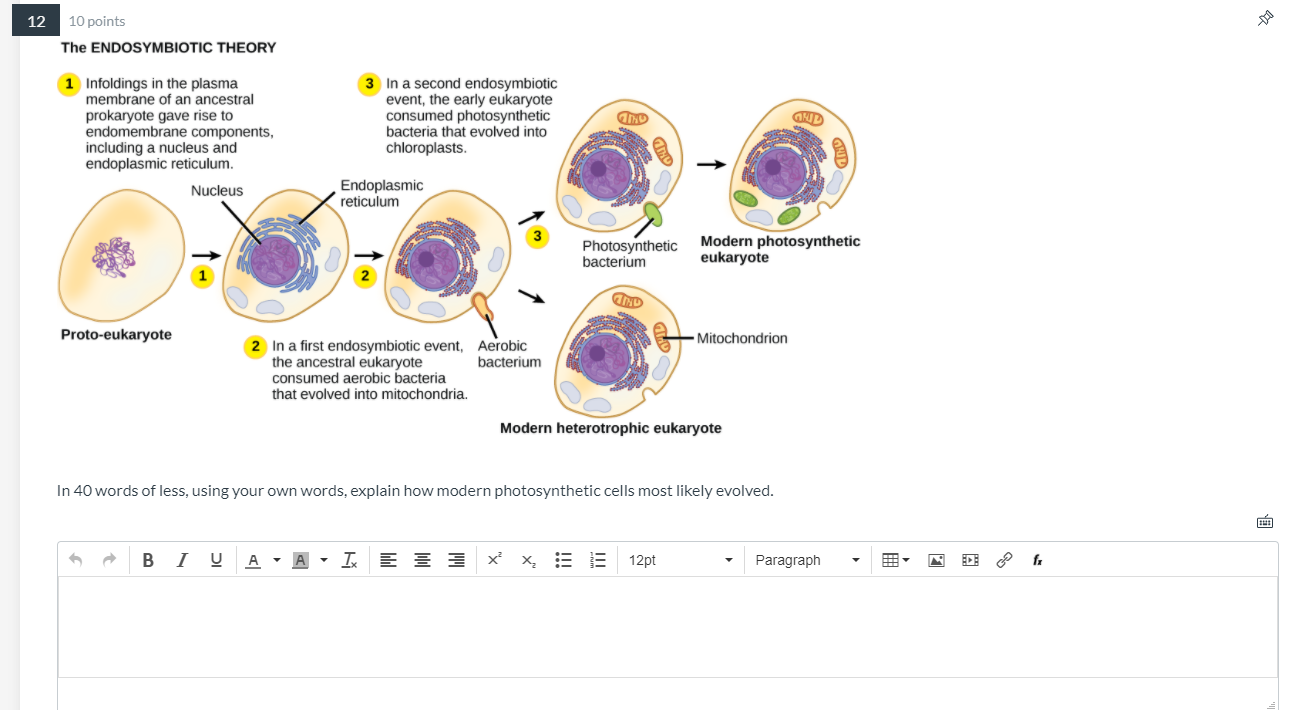Apply text color with the A icon

[252, 560]
